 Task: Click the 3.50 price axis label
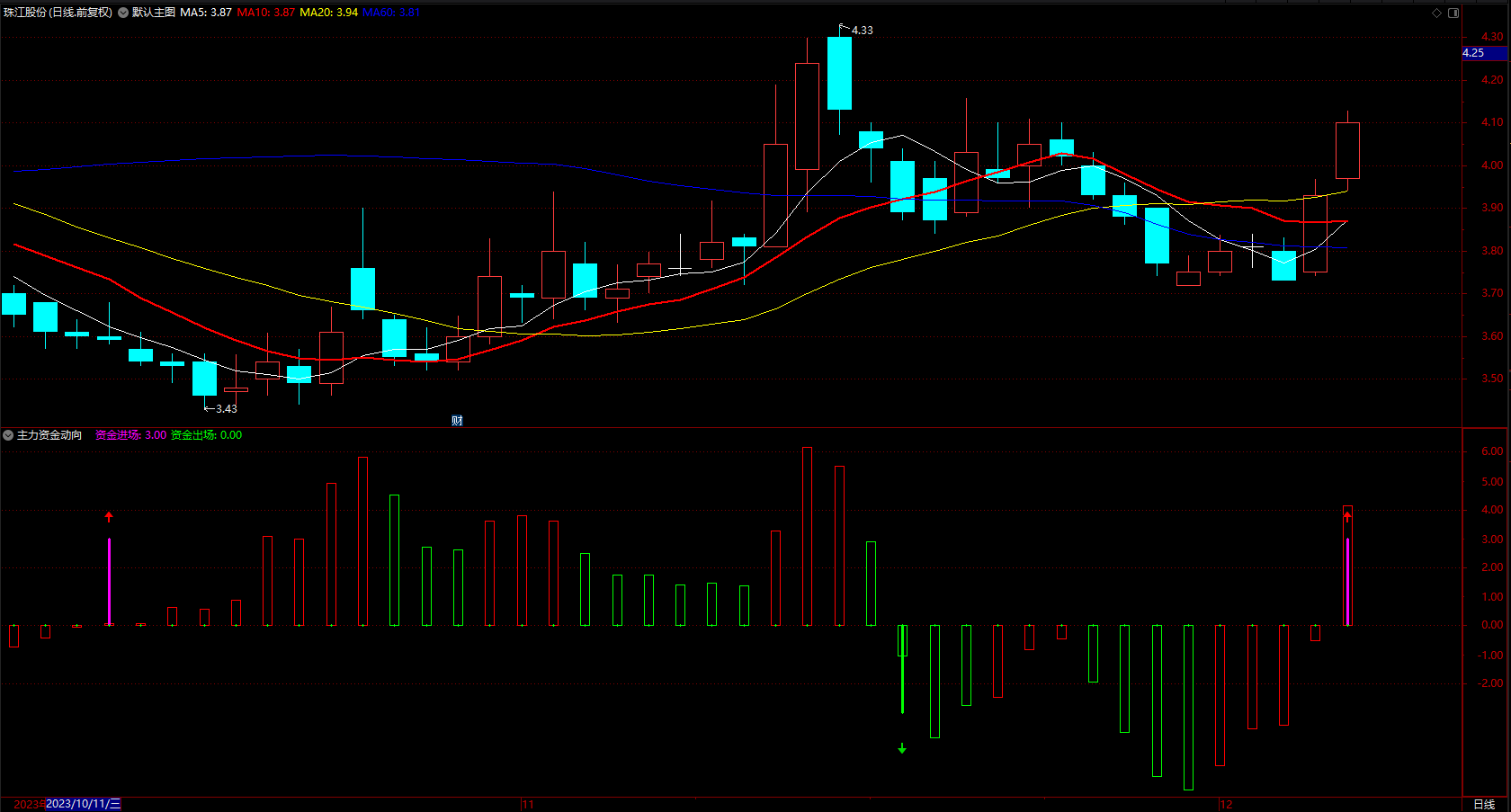point(1492,379)
